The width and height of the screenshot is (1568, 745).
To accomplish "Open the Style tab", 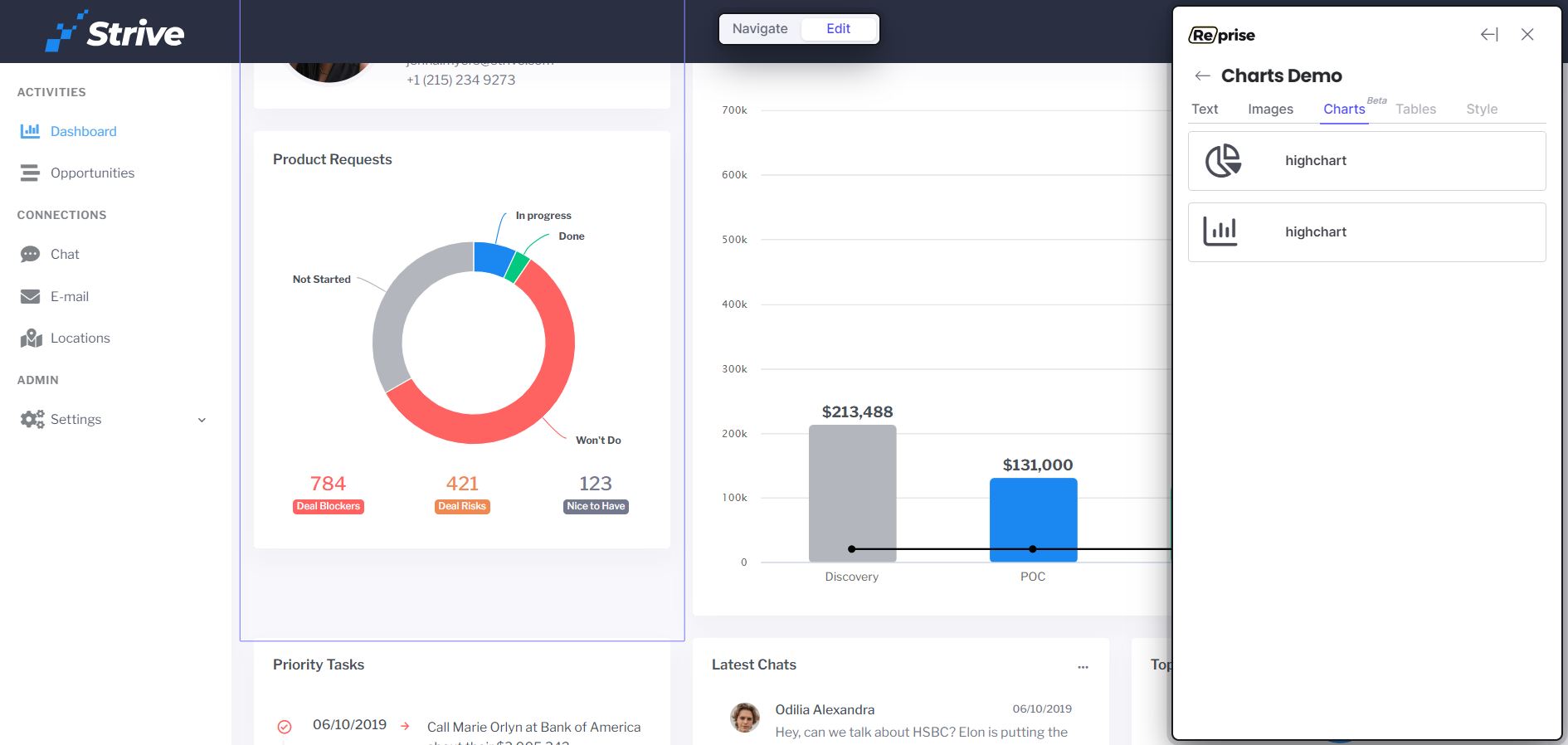I will 1481,110.
